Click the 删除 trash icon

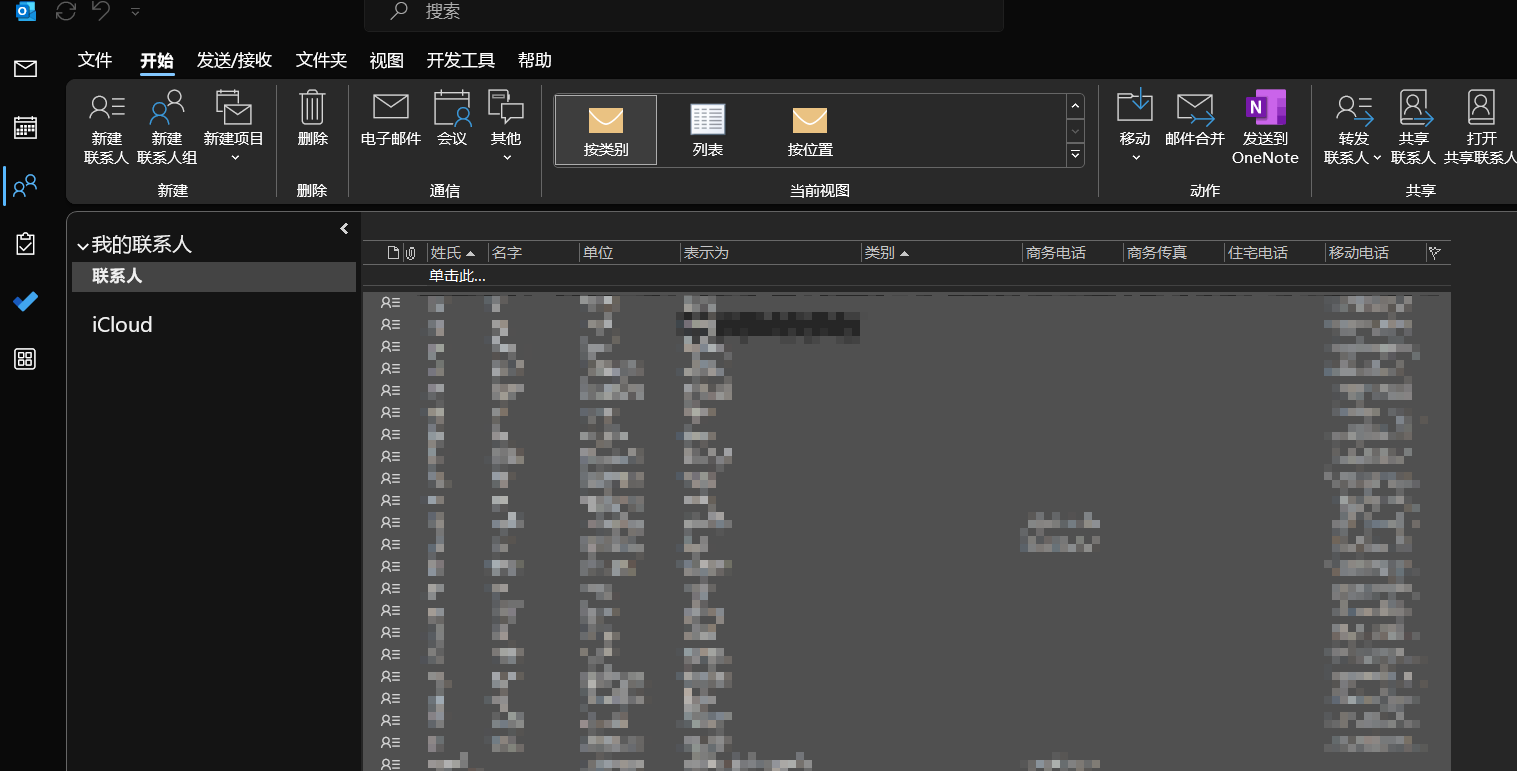point(313,120)
